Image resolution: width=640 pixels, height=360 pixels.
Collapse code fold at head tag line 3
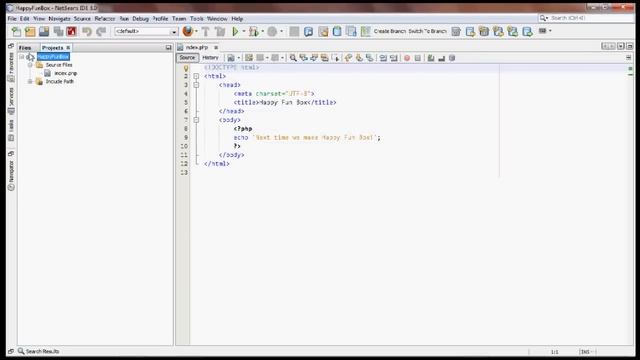pos(196,85)
